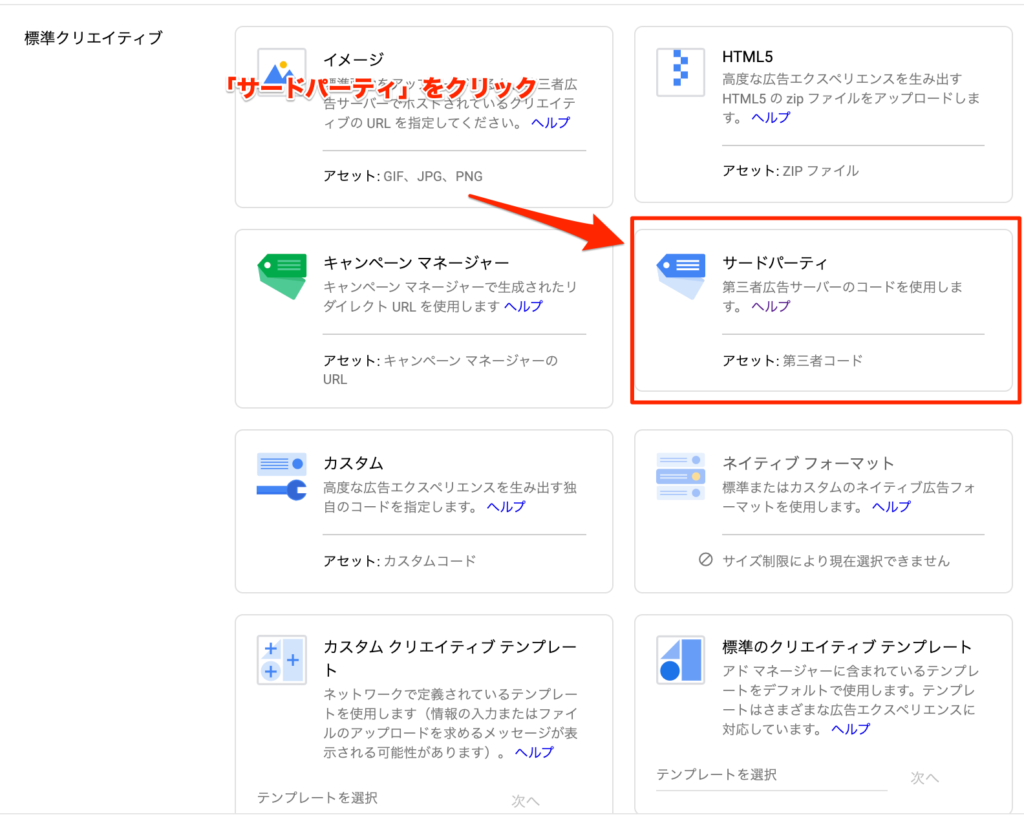Screen dimensions: 1024x821
Task: Click the Image creative picture icon
Action: point(281,72)
